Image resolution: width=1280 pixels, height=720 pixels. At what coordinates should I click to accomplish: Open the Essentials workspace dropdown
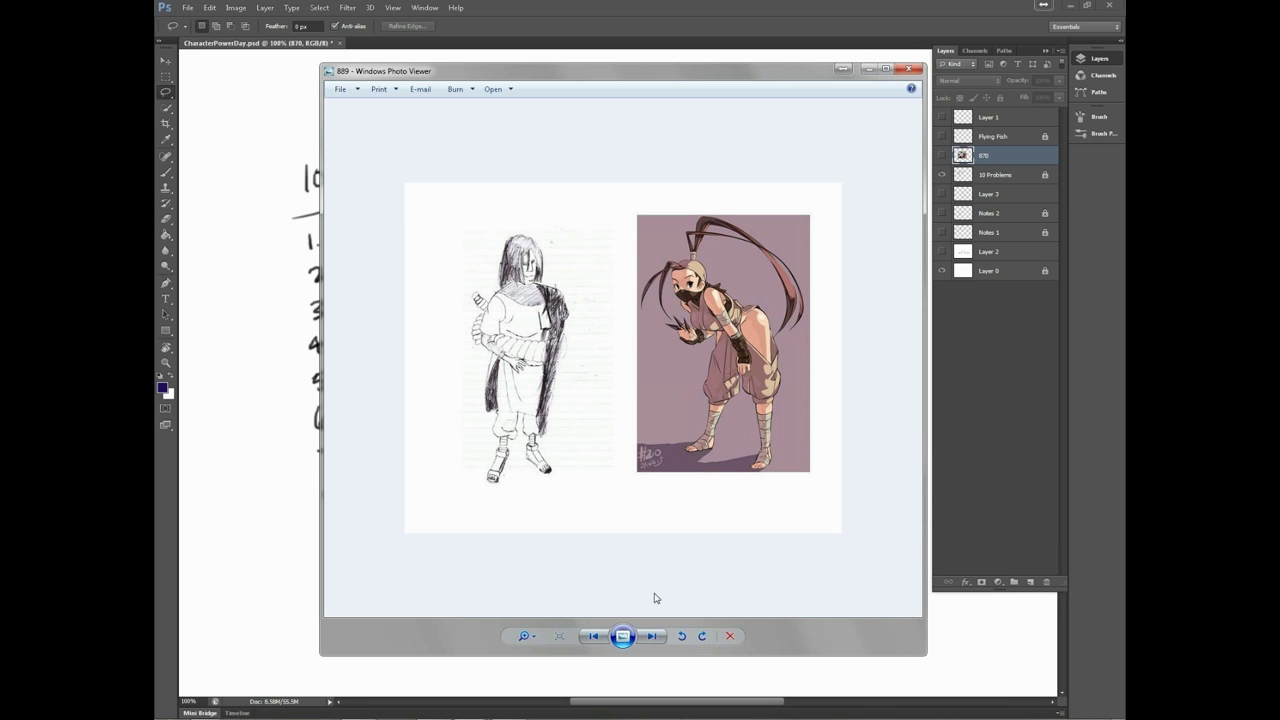point(1085,27)
